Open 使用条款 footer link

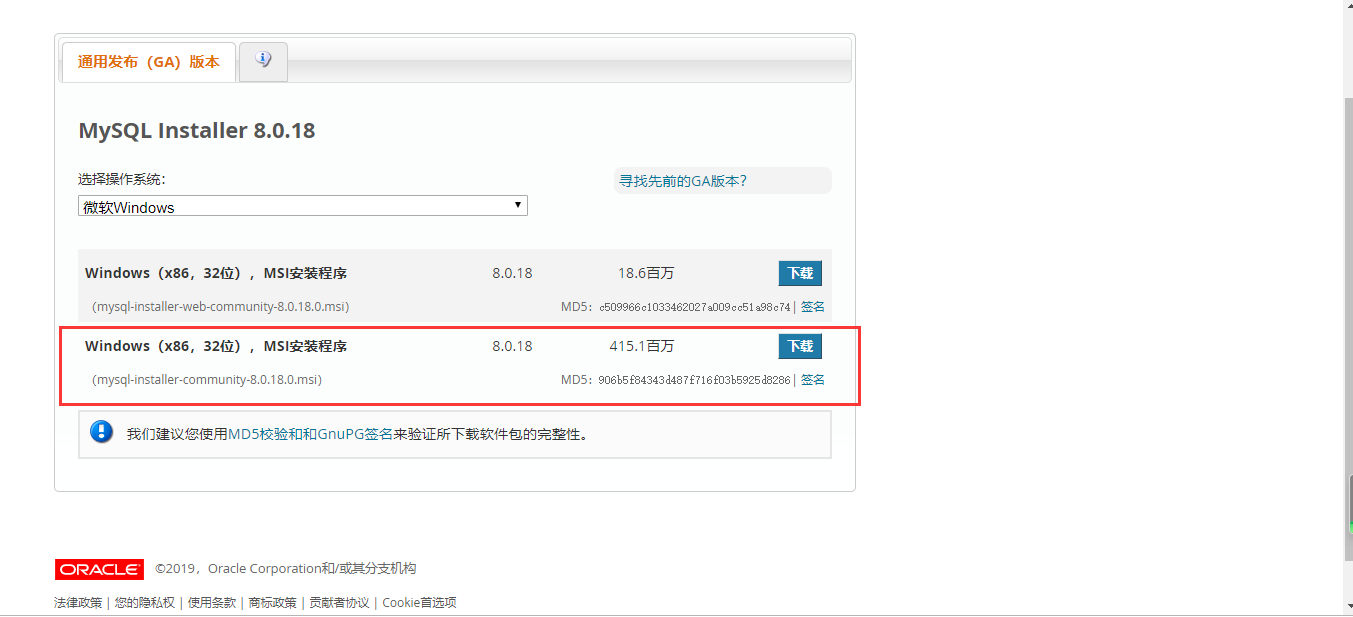coord(212,603)
